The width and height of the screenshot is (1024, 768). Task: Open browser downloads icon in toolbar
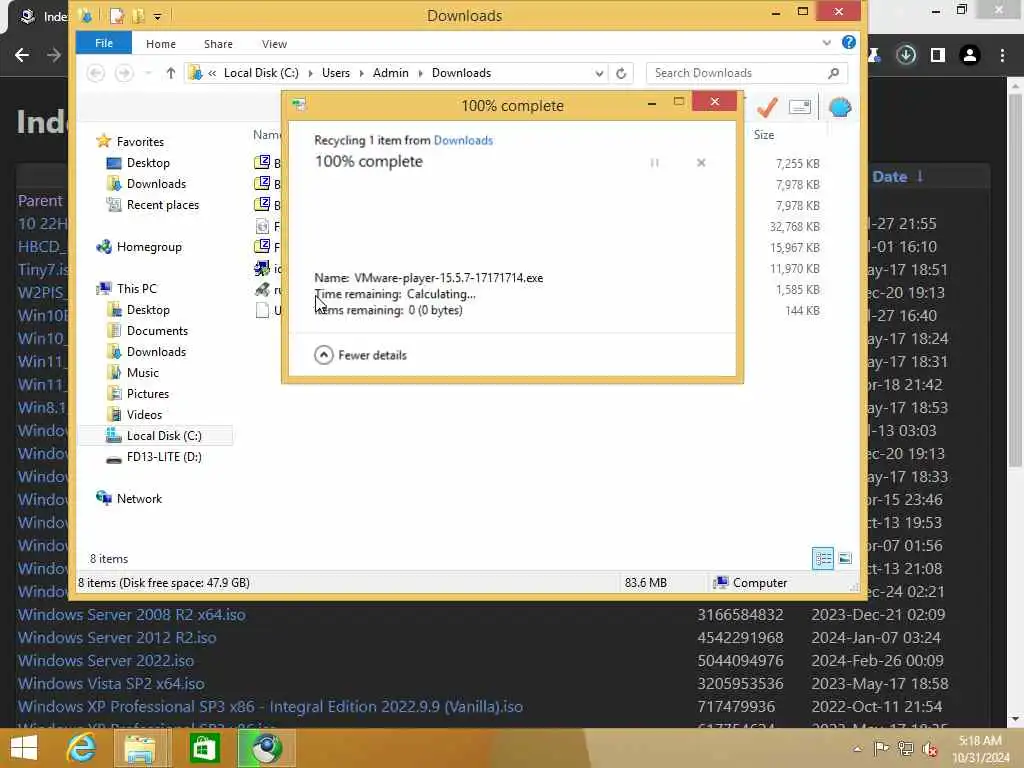coord(906,56)
